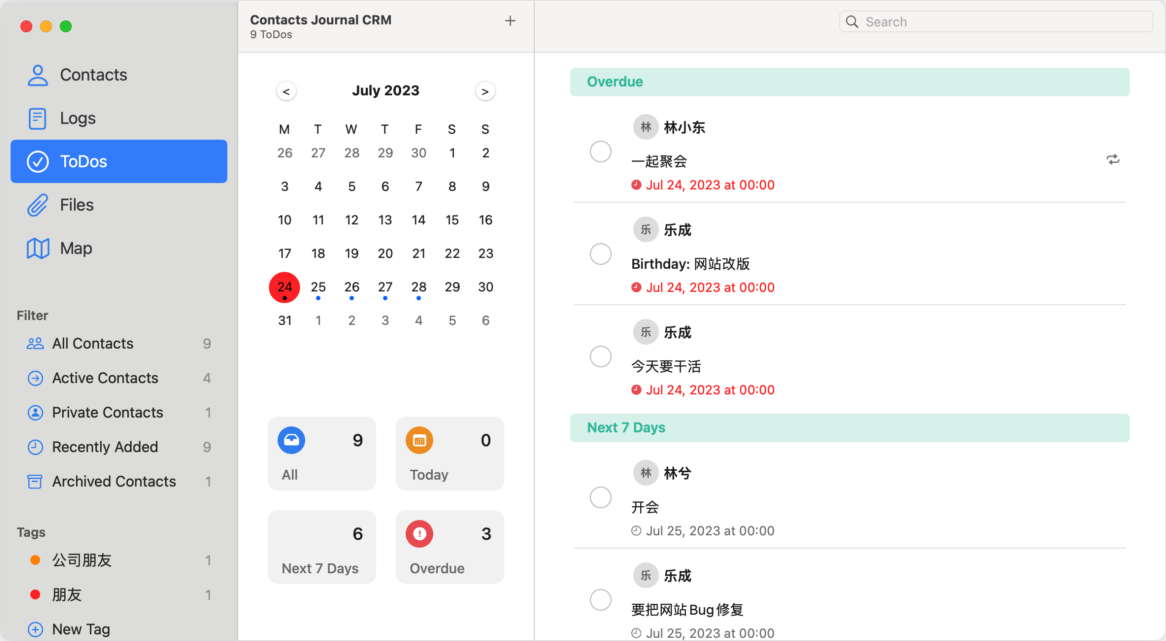Click the All Contacts filter icon

click(35, 344)
